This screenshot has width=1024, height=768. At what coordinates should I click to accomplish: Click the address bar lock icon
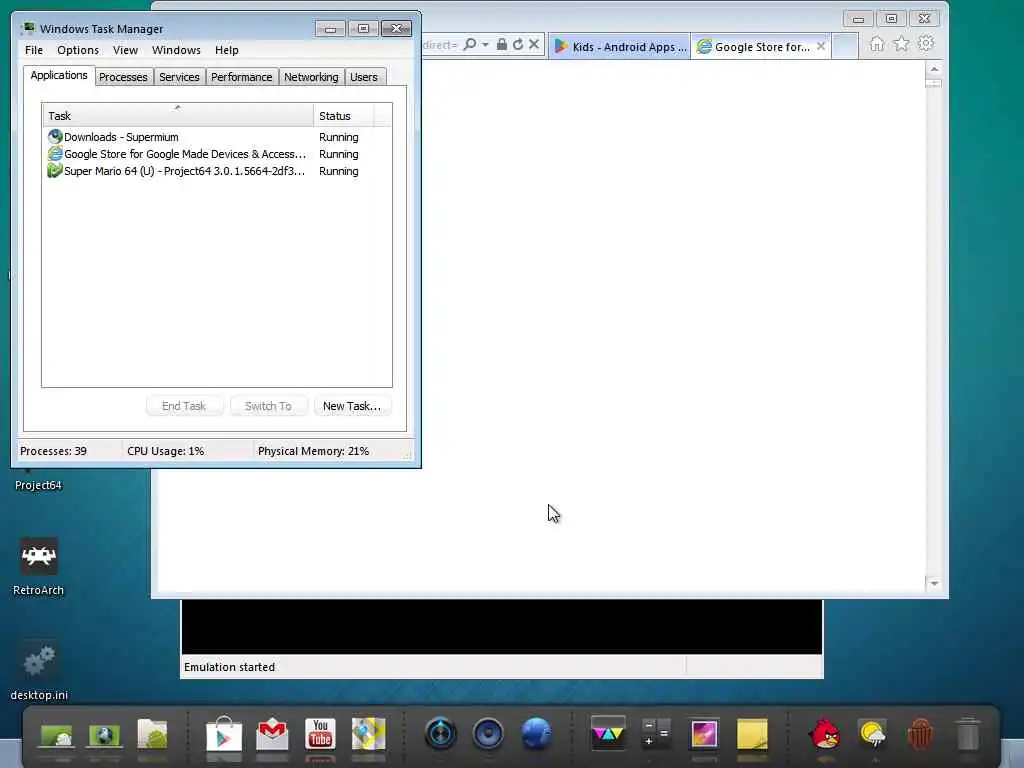coord(502,44)
